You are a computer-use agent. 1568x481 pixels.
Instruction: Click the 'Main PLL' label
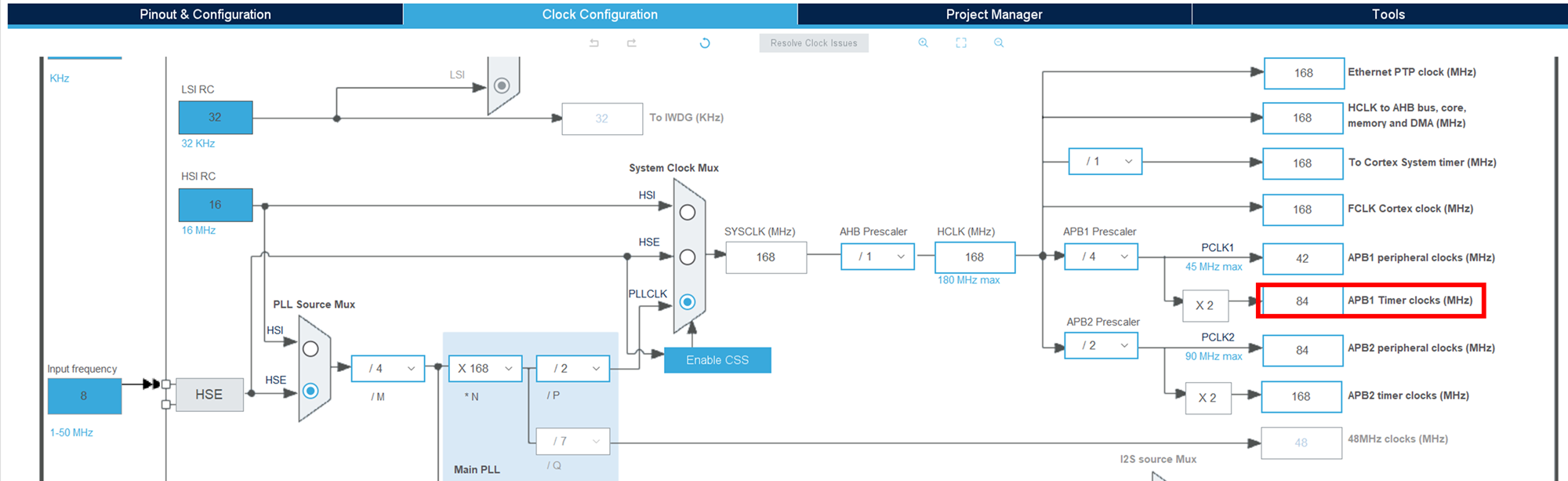click(477, 469)
